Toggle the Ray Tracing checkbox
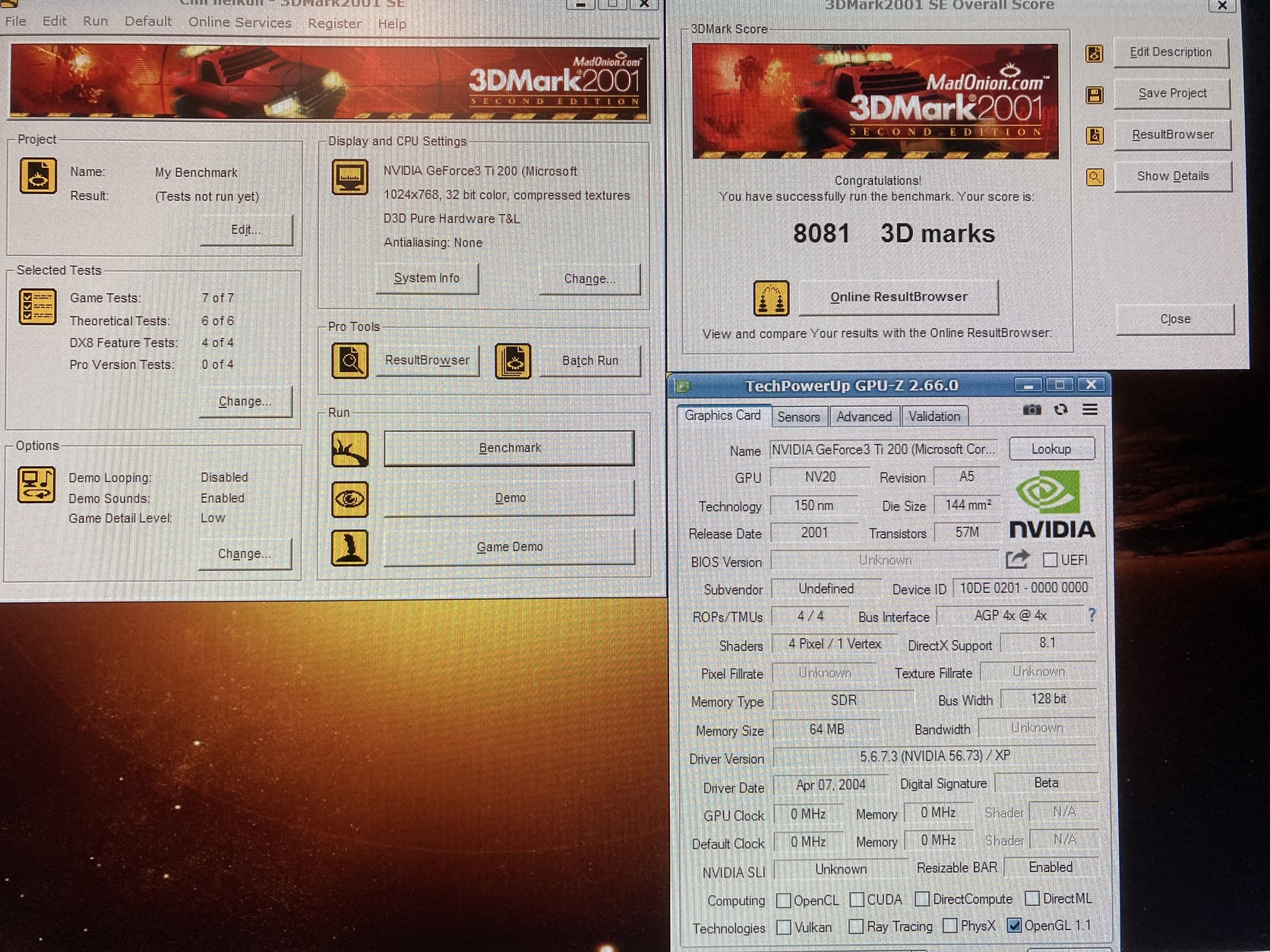This screenshot has height=952, width=1270. pos(856,926)
